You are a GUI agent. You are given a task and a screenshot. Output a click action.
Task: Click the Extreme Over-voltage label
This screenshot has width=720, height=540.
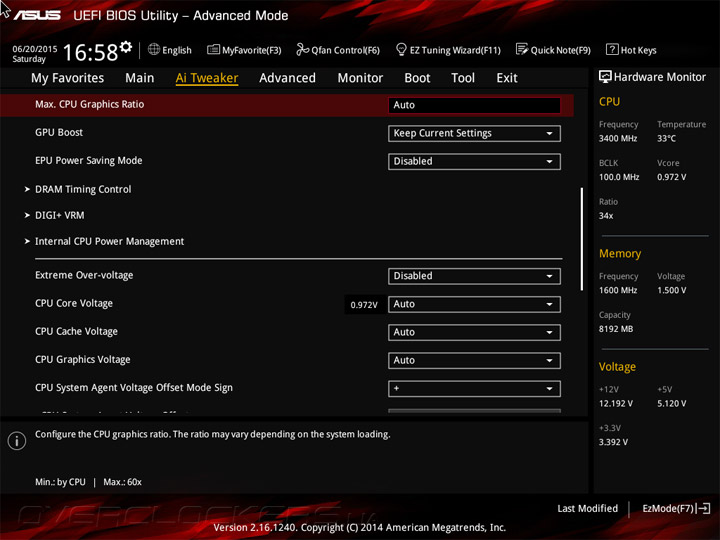pyautogui.click(x=84, y=275)
